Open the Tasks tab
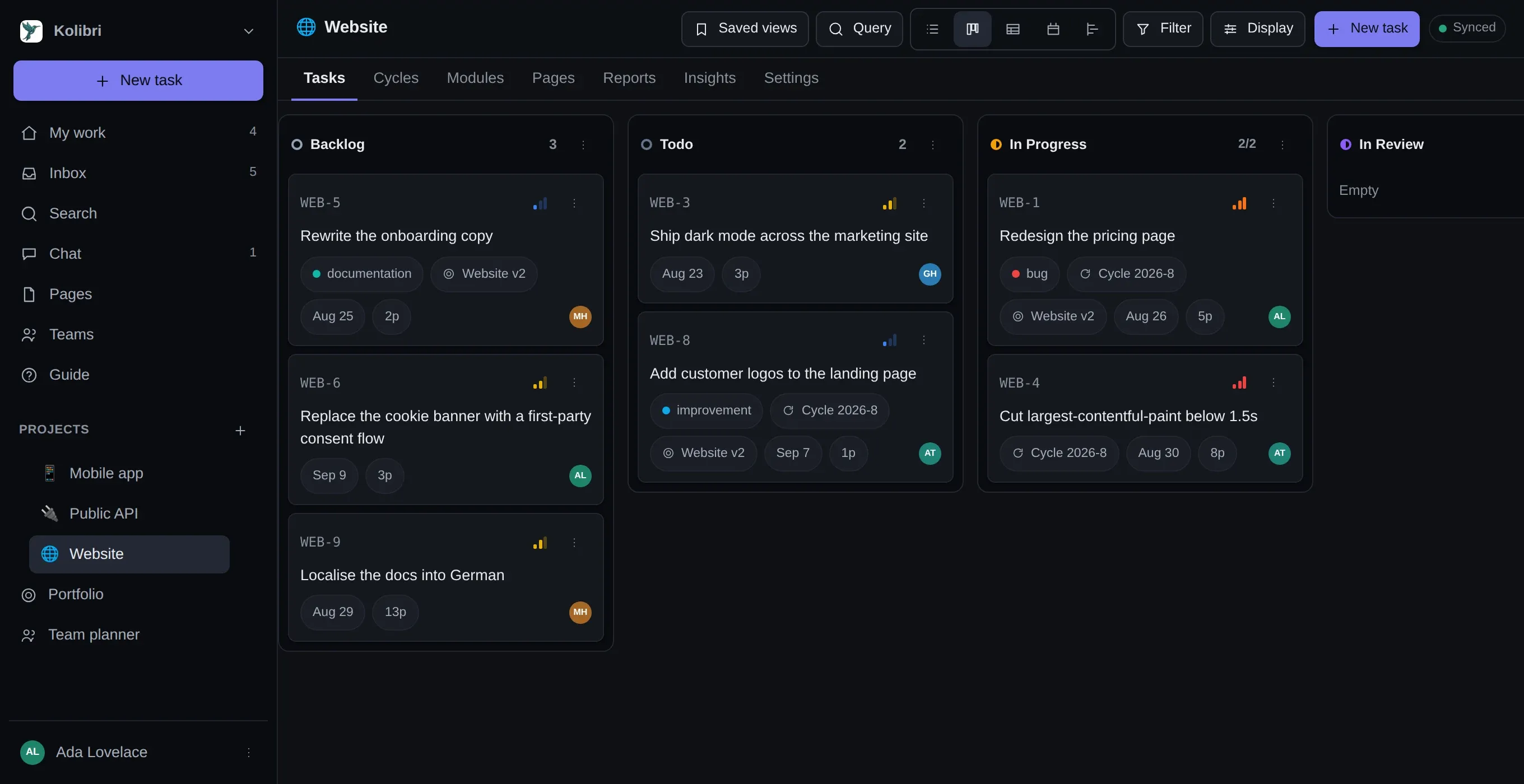1524x784 pixels. [x=324, y=78]
